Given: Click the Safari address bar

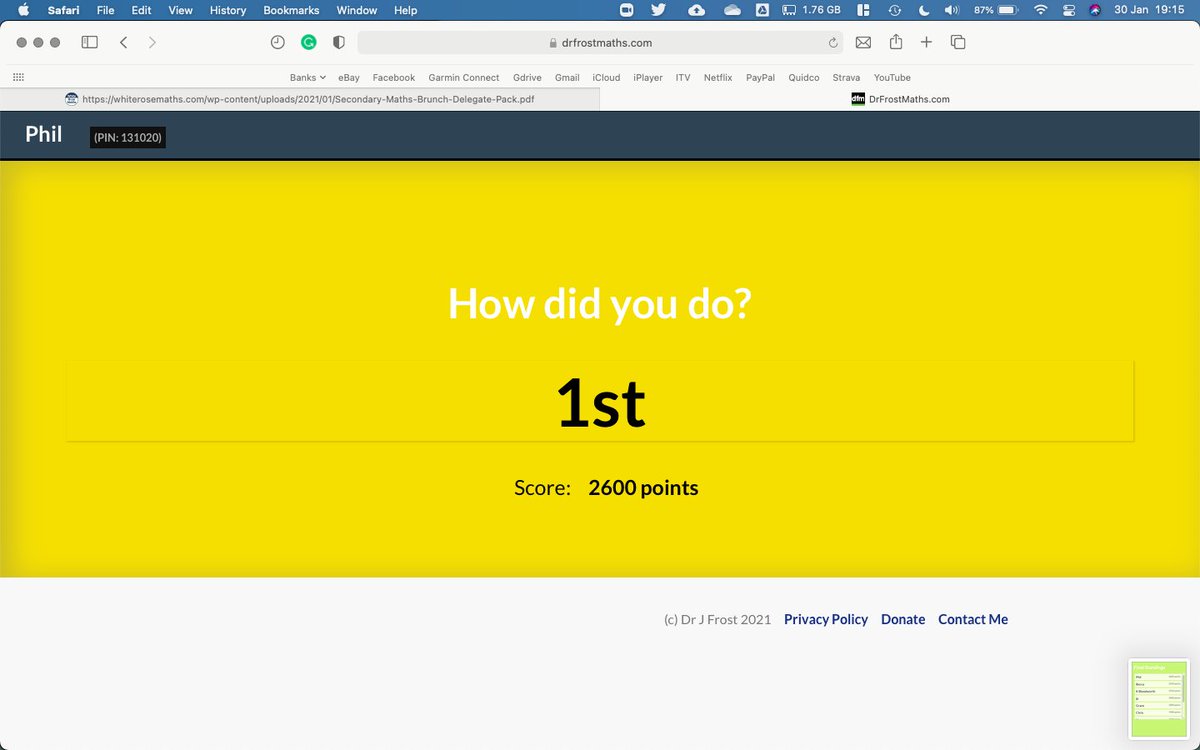Looking at the screenshot, I should pos(600,42).
